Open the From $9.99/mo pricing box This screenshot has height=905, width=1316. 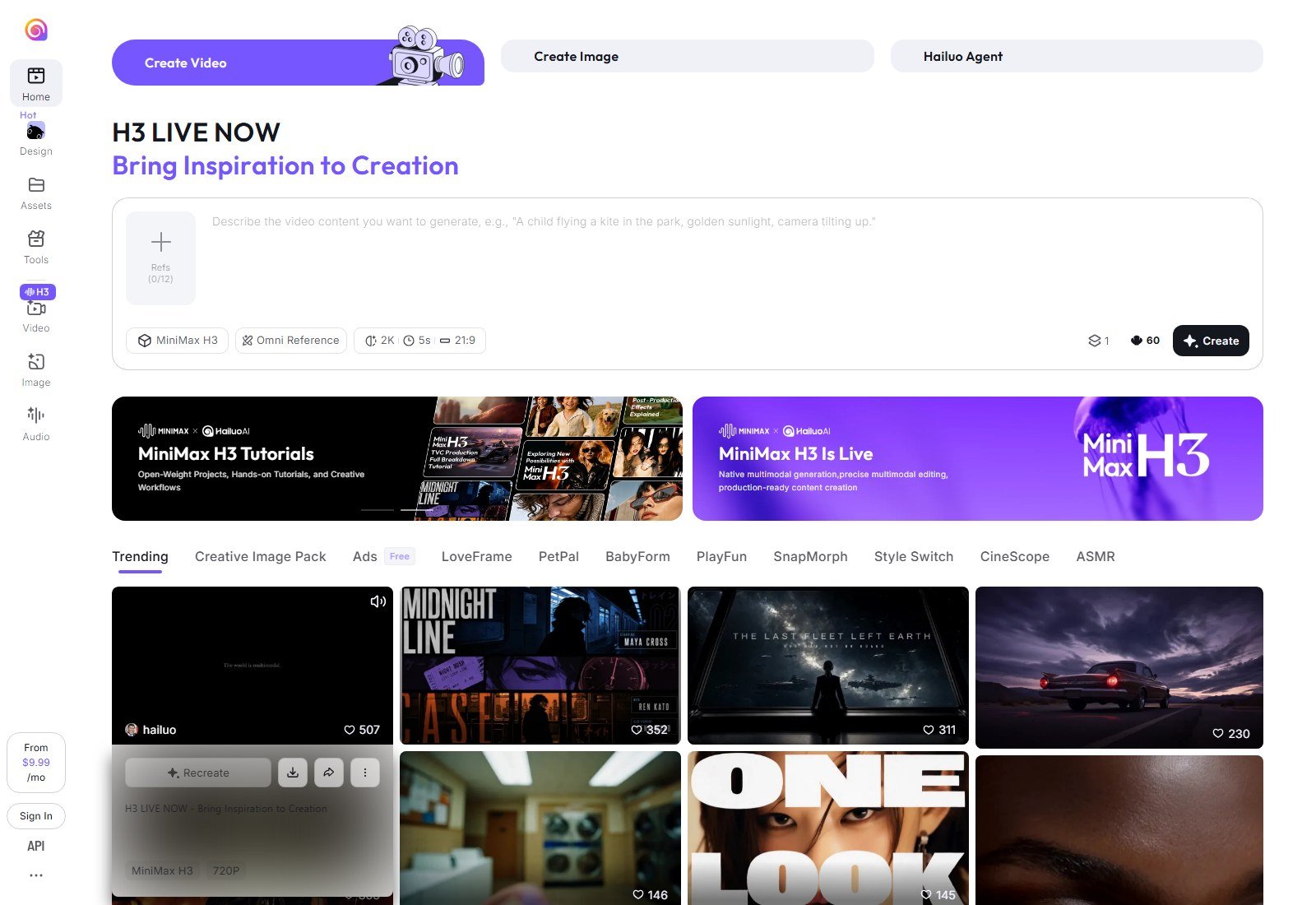tap(36, 763)
